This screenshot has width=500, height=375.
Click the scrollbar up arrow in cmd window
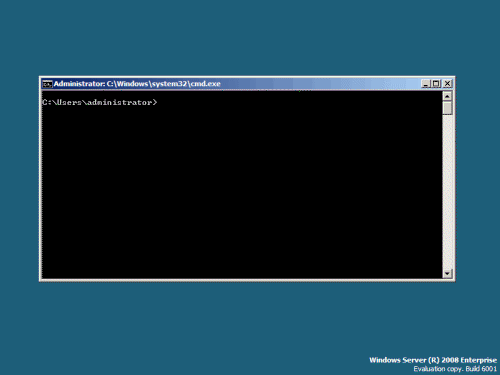(x=447, y=96)
